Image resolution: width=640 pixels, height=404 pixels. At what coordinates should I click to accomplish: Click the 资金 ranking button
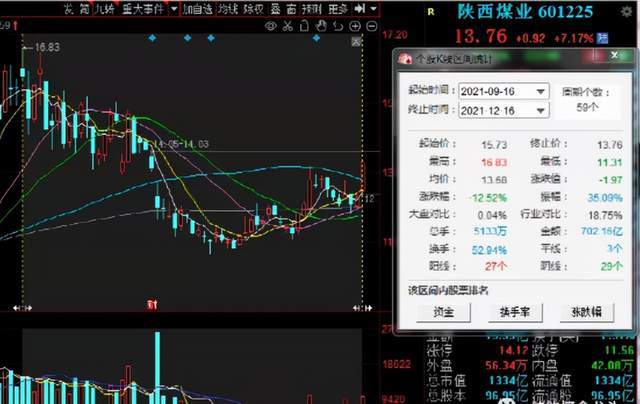[443, 312]
